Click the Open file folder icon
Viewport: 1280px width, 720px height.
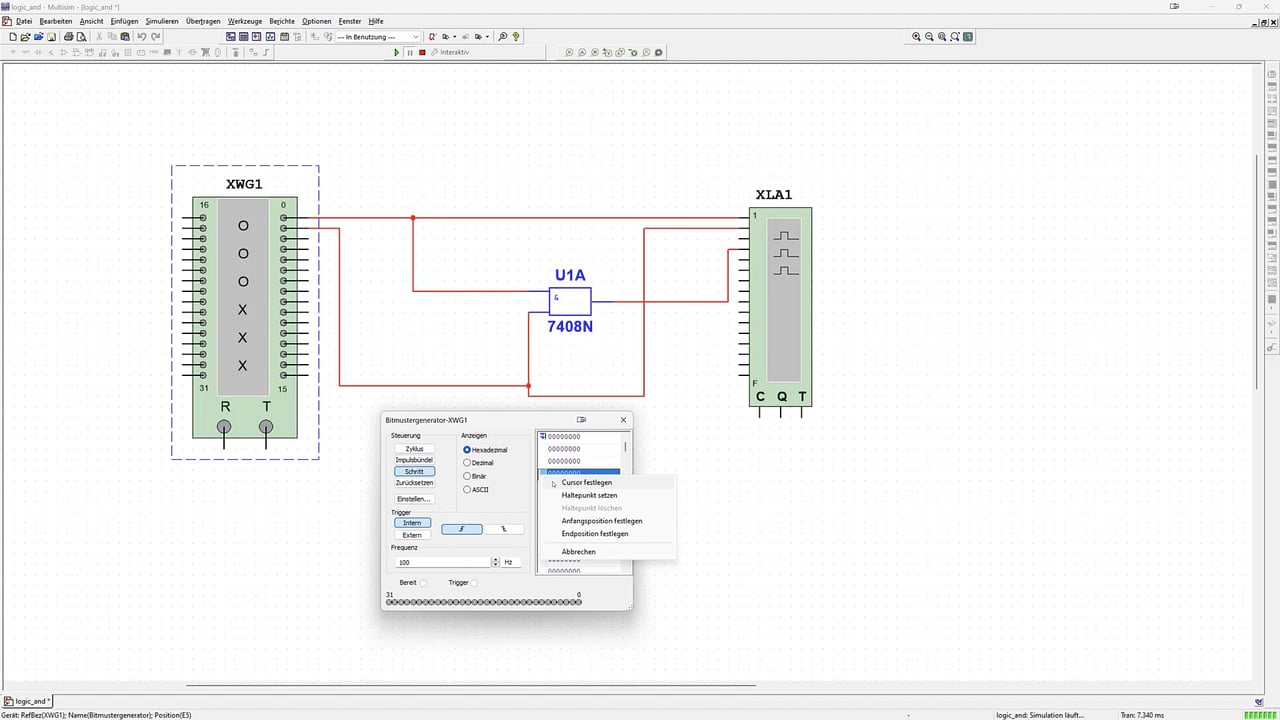pyautogui.click(x=25, y=37)
